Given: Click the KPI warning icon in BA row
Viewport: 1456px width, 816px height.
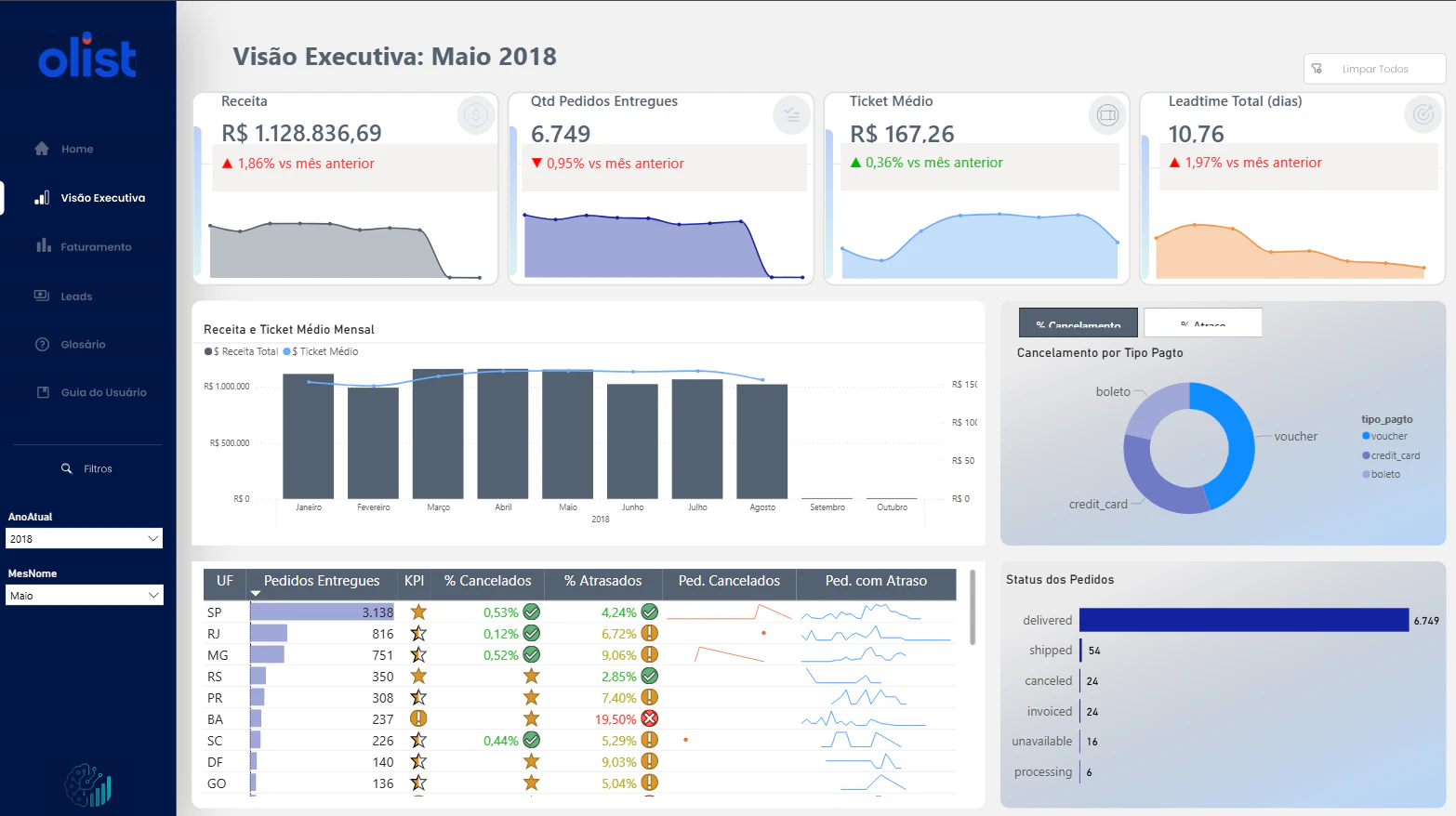Looking at the screenshot, I should tap(418, 718).
